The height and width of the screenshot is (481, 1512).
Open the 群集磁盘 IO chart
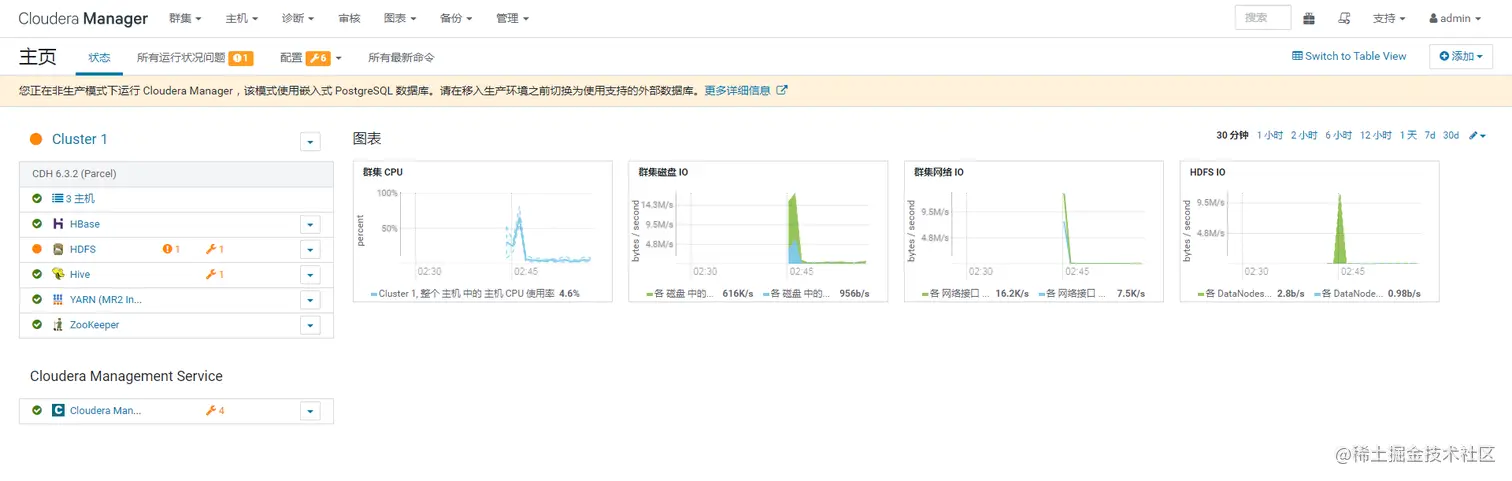758,231
